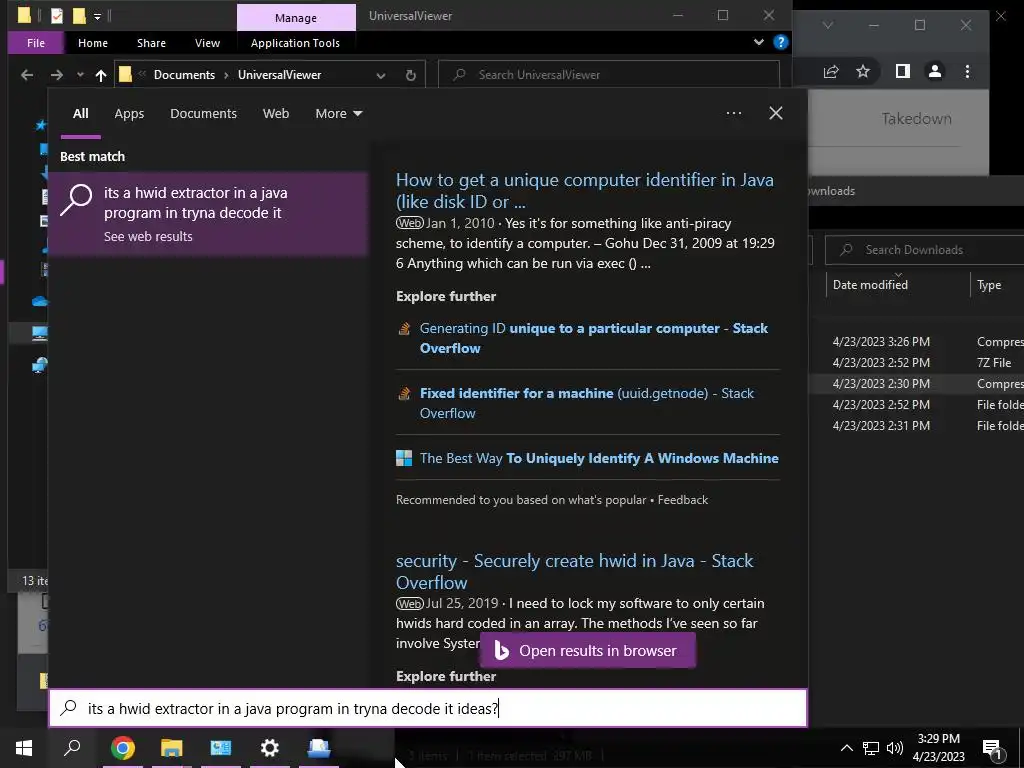Open 'Generating ID unique to a particular computer' link

[x=594, y=338]
